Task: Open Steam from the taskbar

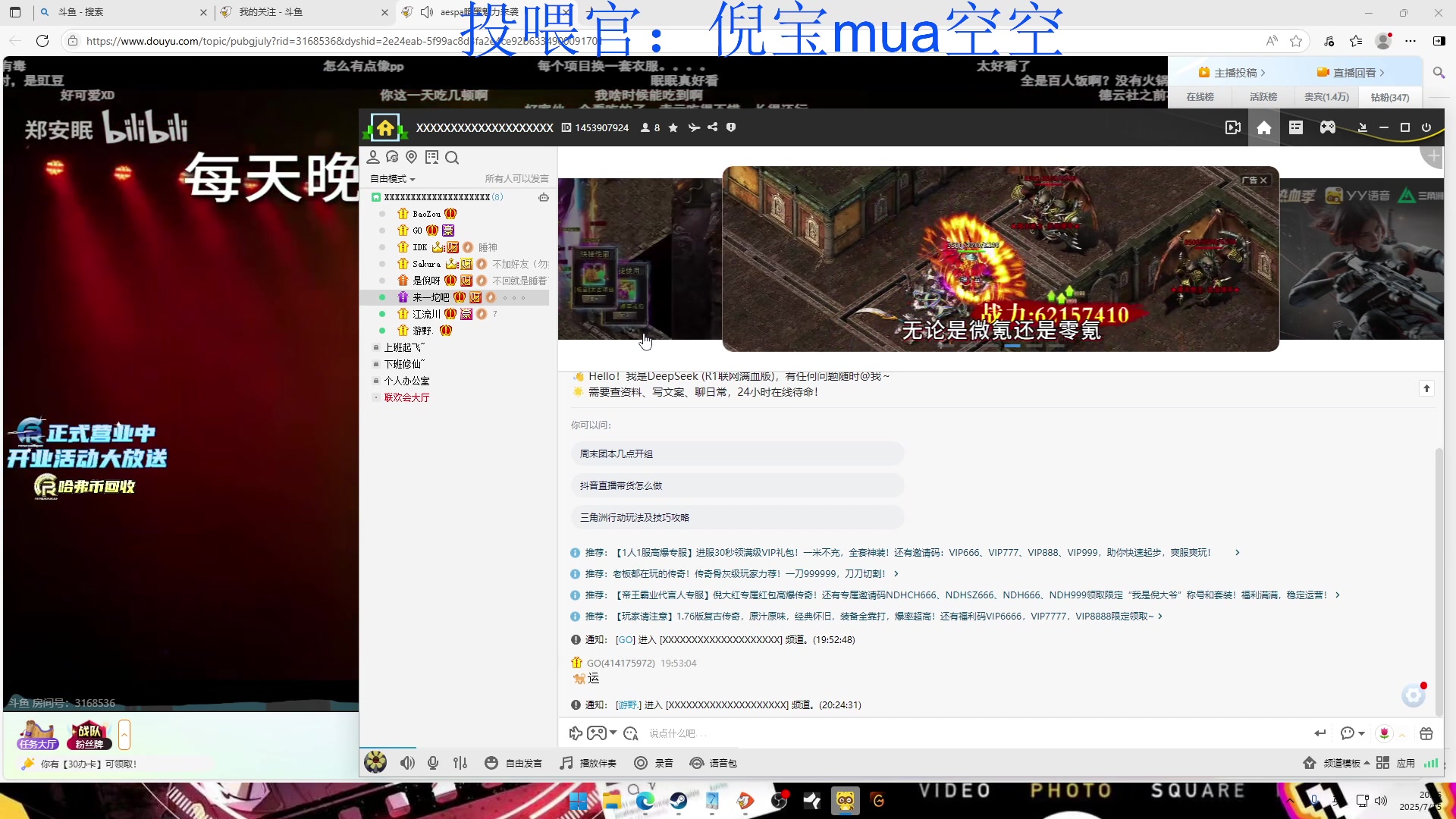Action: tap(678, 800)
